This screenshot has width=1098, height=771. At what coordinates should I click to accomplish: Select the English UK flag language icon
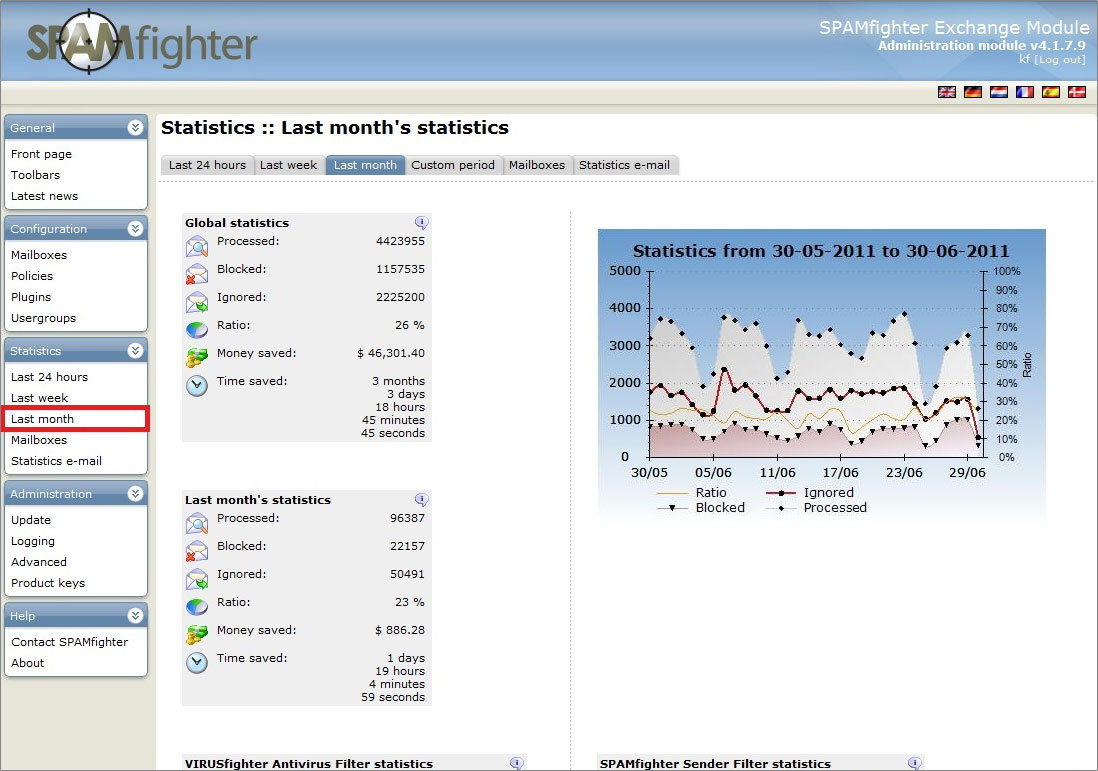point(947,92)
